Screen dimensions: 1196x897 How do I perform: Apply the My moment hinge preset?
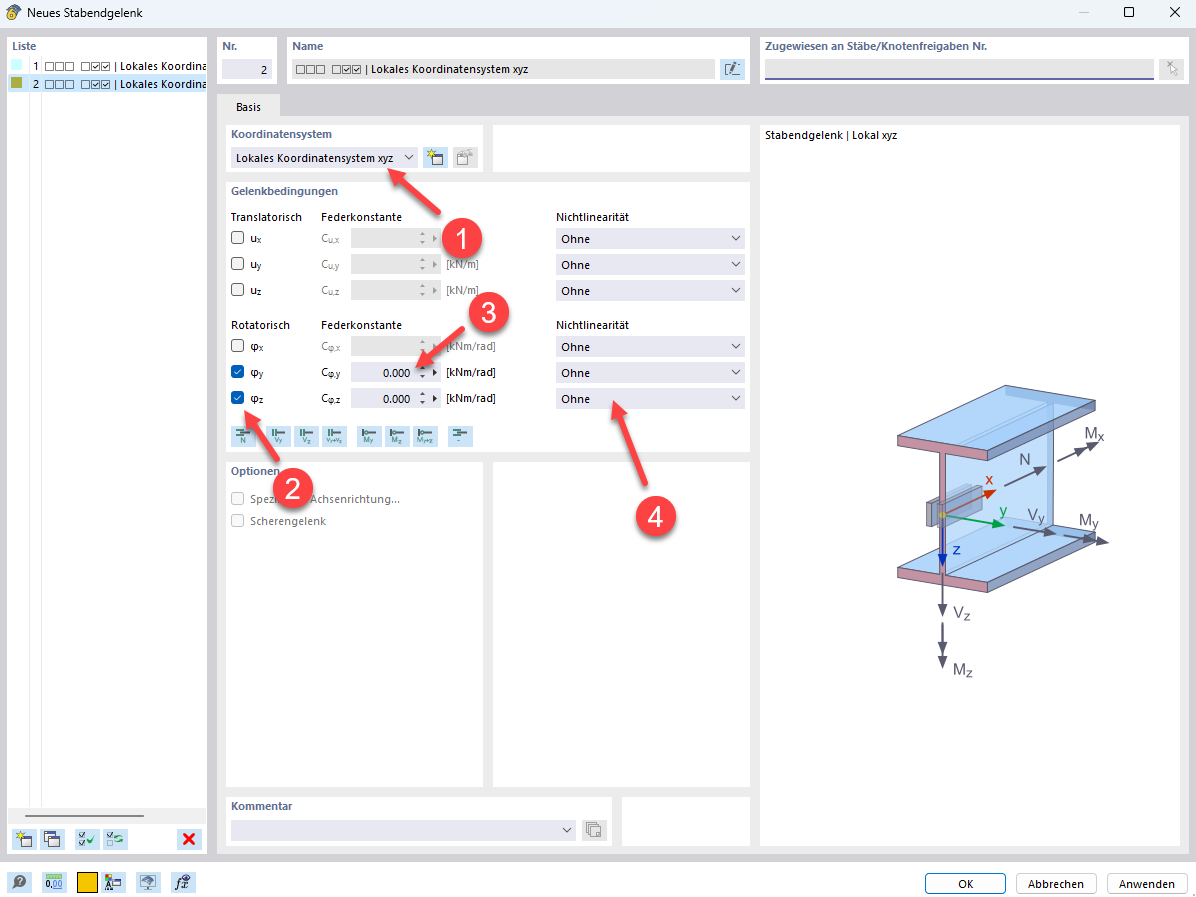pos(369,436)
